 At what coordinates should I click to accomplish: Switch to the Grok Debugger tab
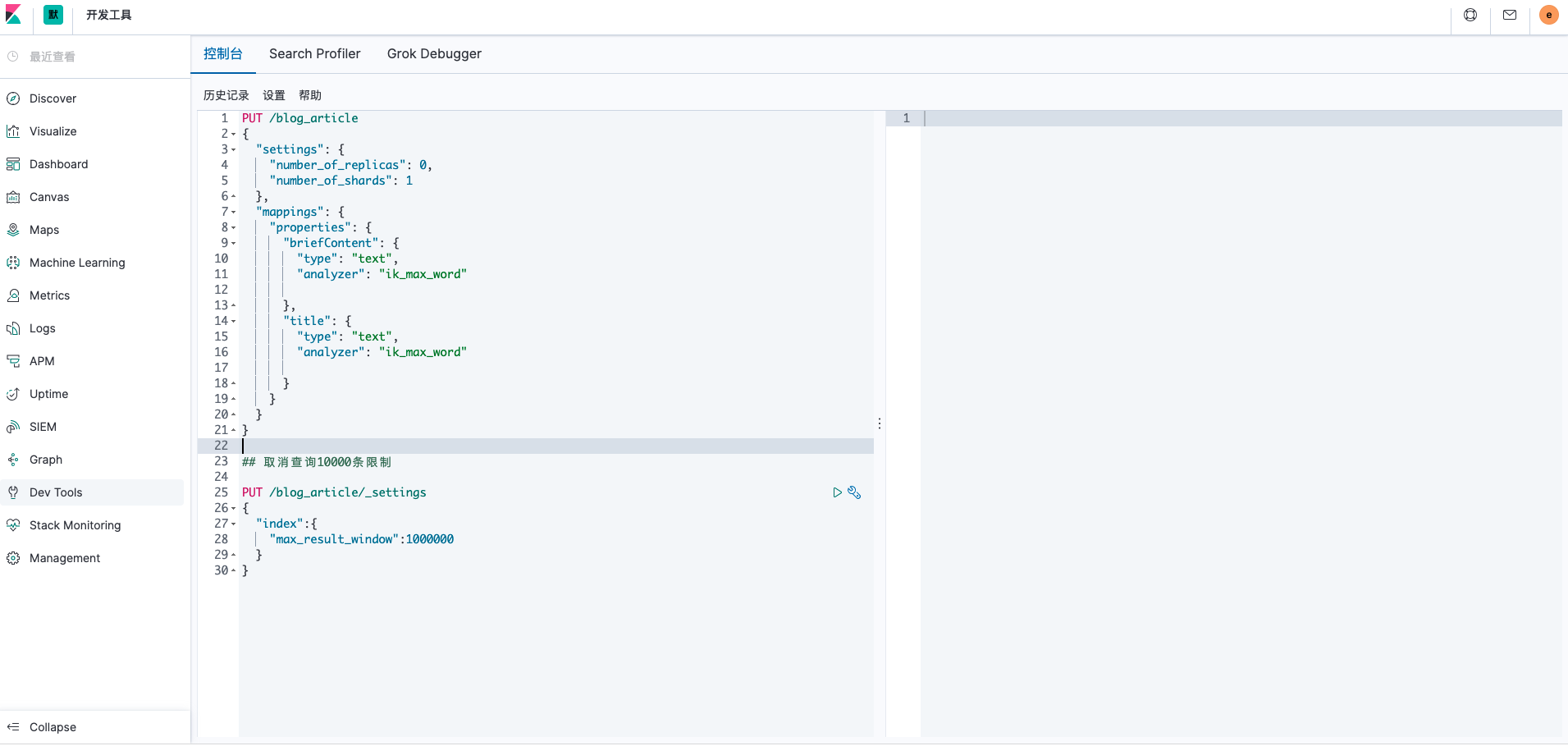point(434,53)
